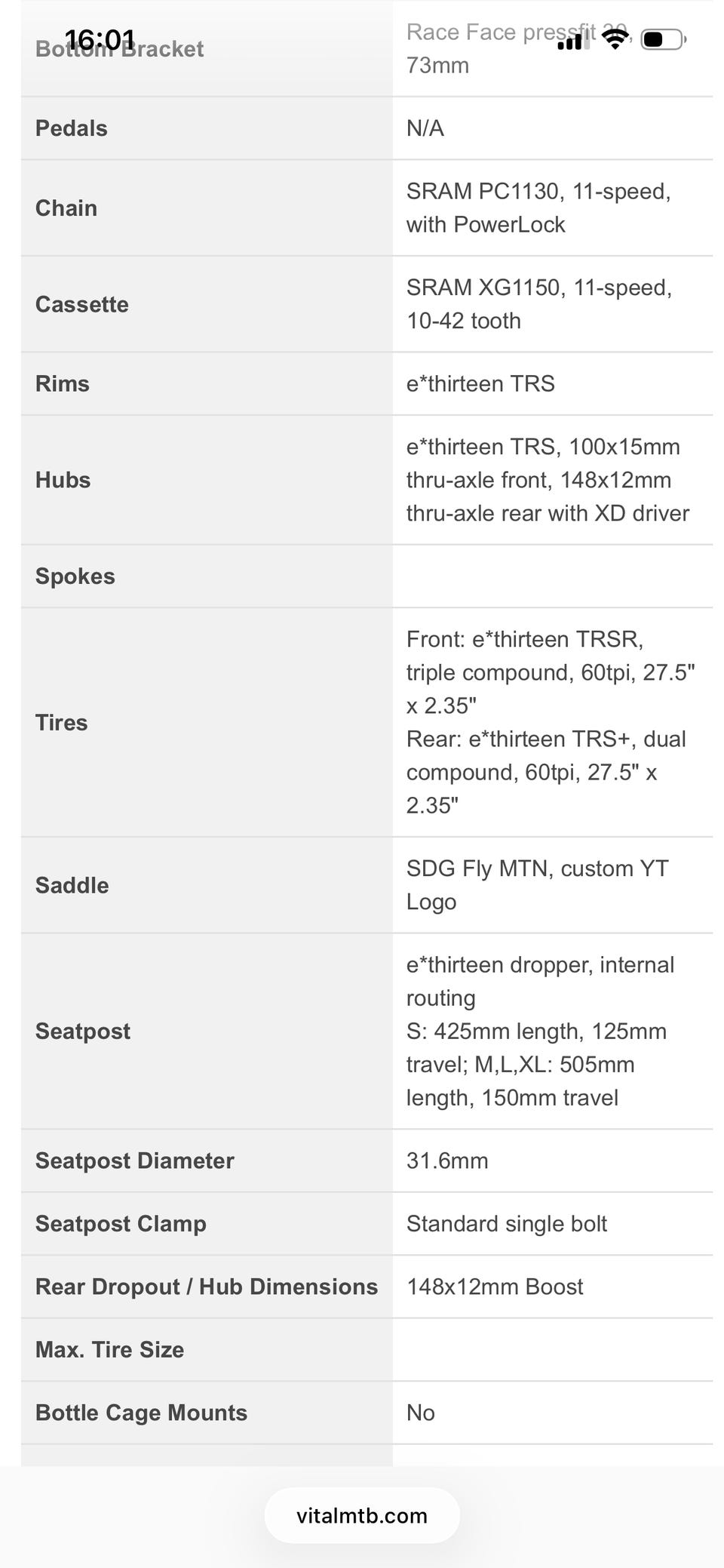Tap the Cassette row label

[82, 304]
